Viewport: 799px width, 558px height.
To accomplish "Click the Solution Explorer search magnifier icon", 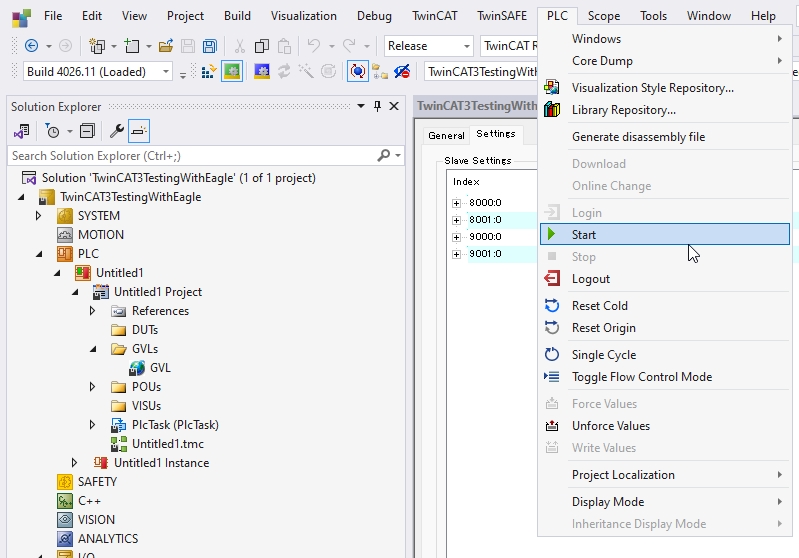I will [384, 155].
